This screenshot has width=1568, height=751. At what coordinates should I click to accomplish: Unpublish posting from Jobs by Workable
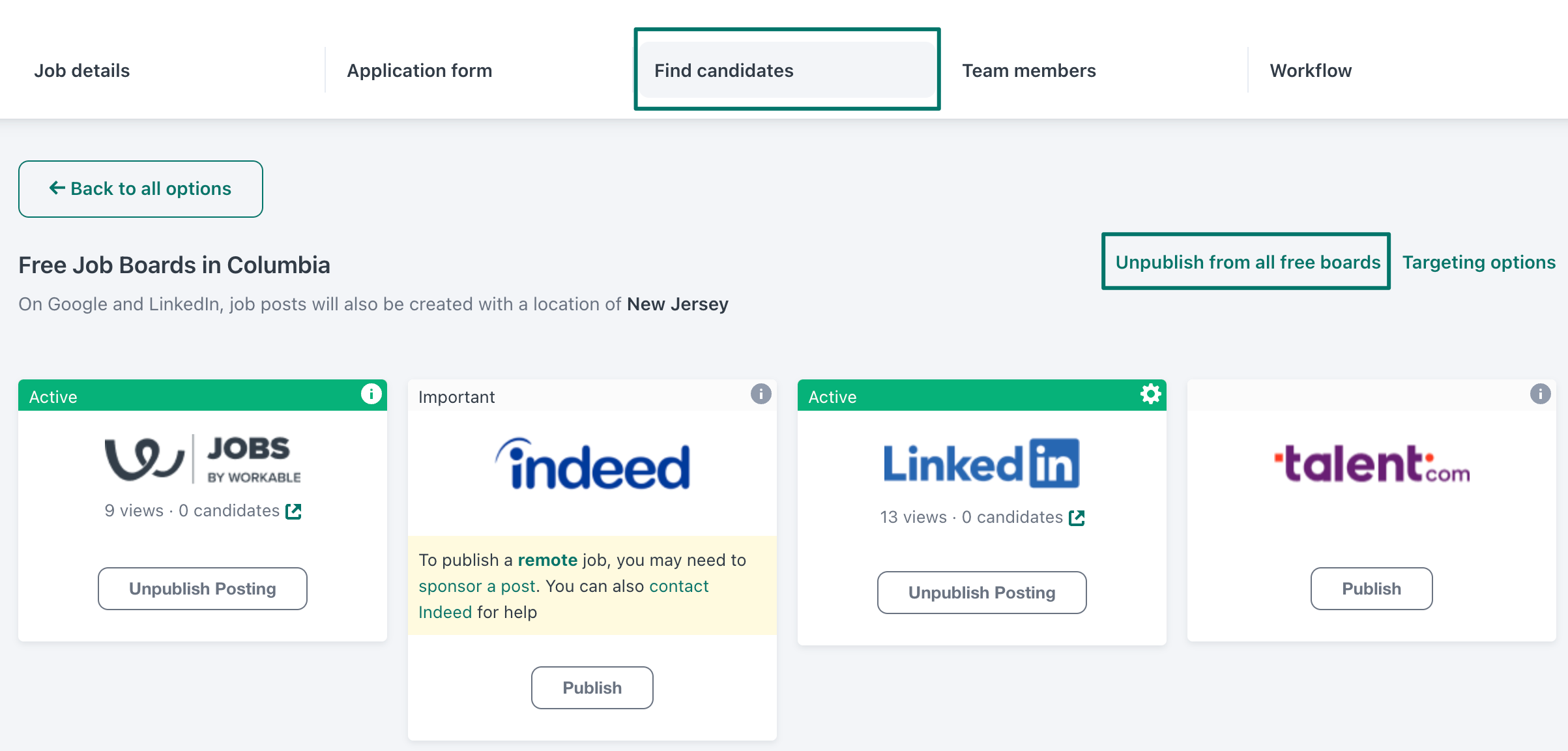[203, 589]
